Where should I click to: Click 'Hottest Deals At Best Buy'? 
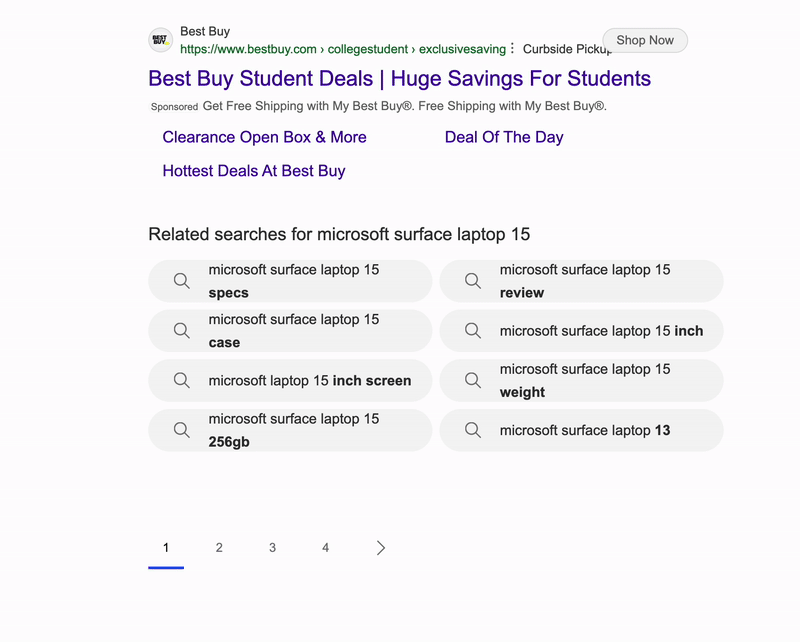(x=254, y=171)
